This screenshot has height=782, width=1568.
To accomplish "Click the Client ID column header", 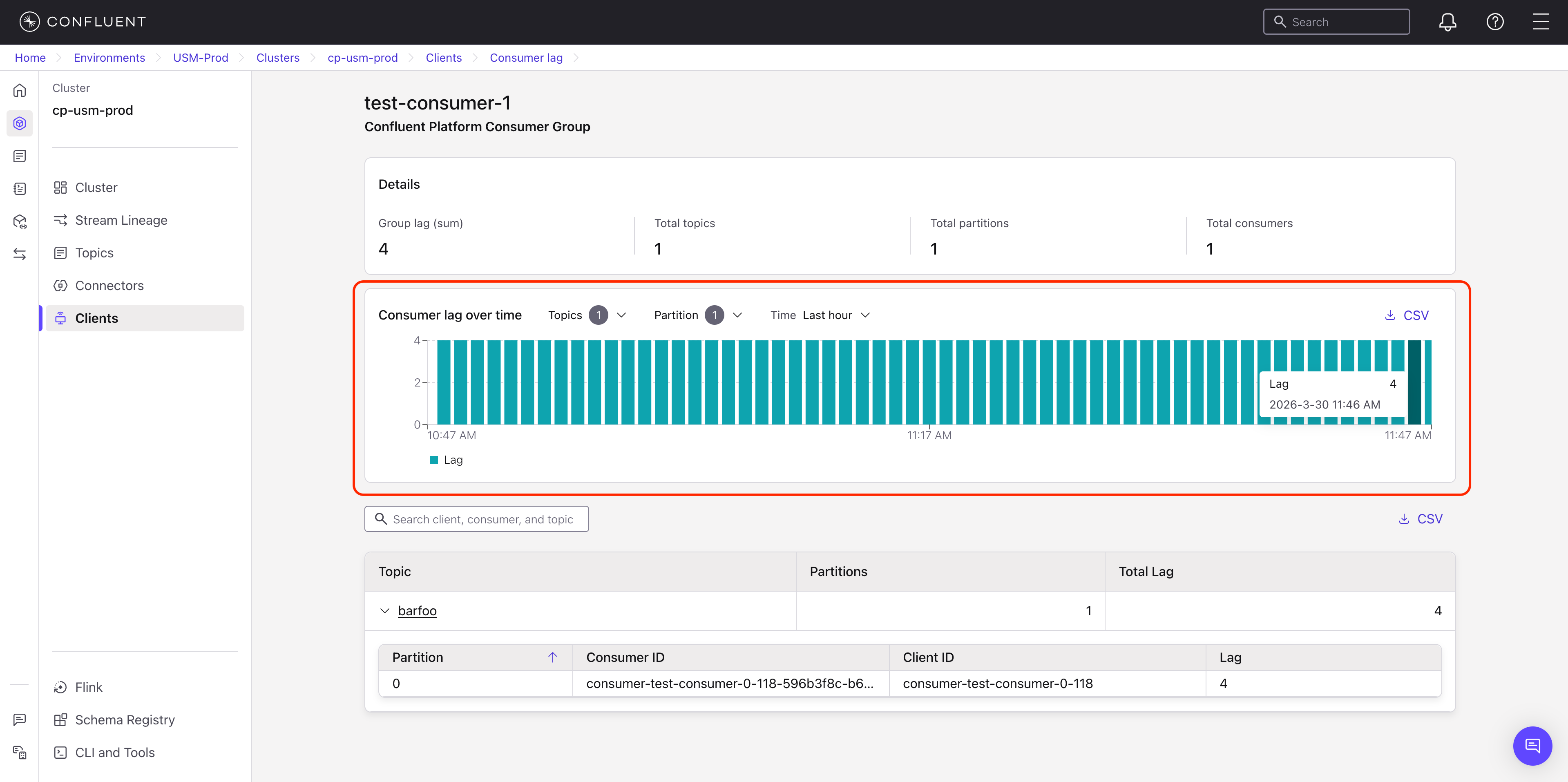I will tap(1047, 657).
